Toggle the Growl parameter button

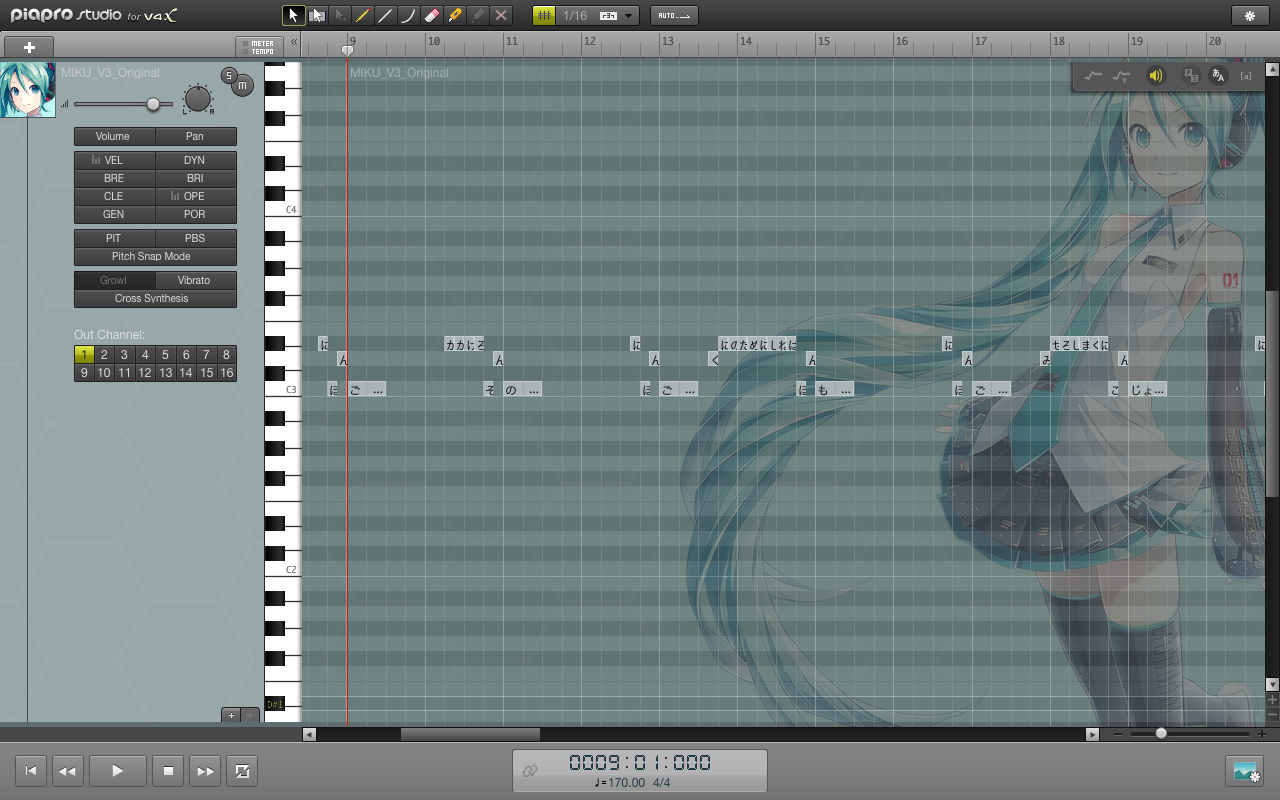(x=114, y=280)
